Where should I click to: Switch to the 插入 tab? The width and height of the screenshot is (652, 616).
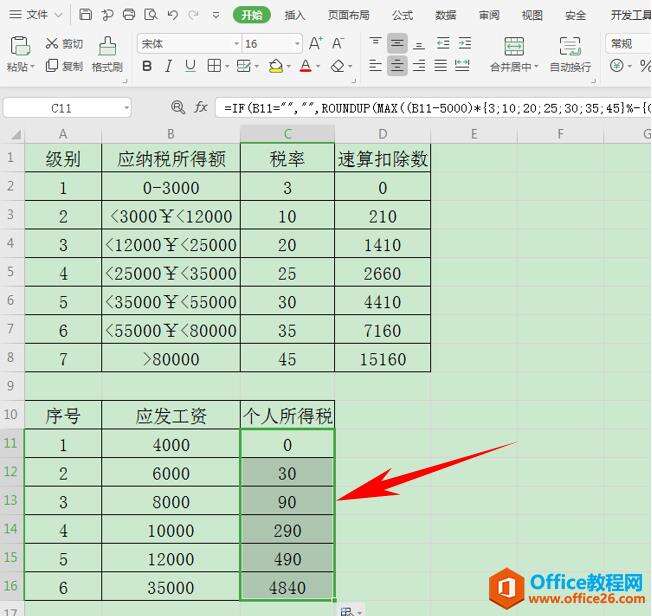click(295, 15)
